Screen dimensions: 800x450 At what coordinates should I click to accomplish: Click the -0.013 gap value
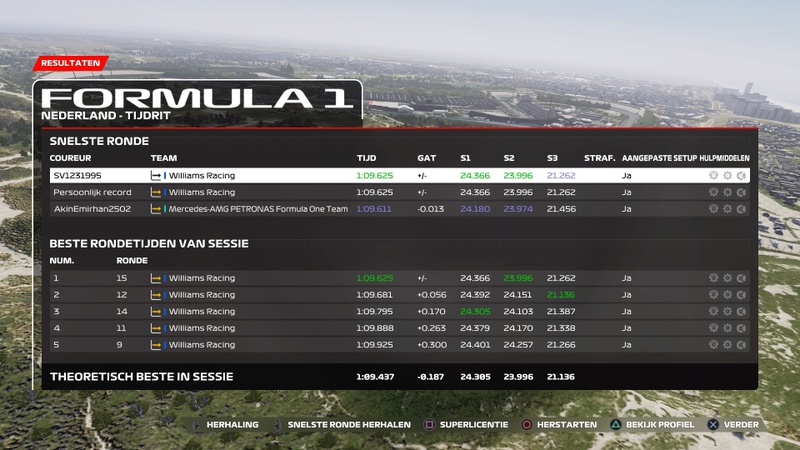click(x=431, y=209)
